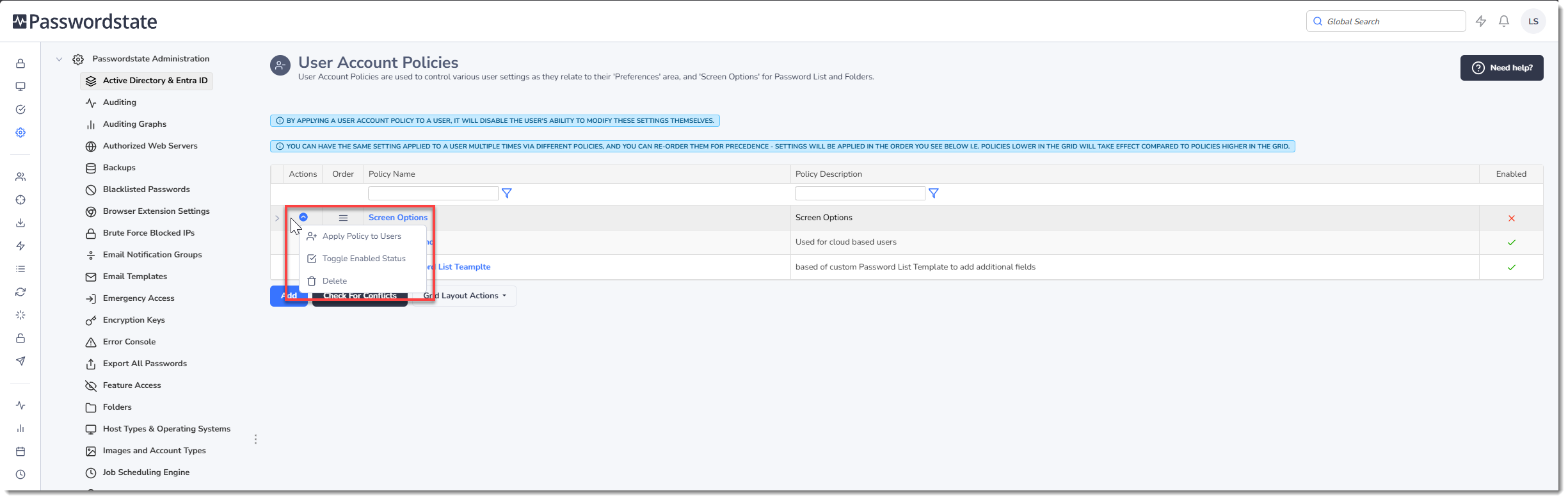Click the red X enabled status for Screen Options

coord(1512,218)
